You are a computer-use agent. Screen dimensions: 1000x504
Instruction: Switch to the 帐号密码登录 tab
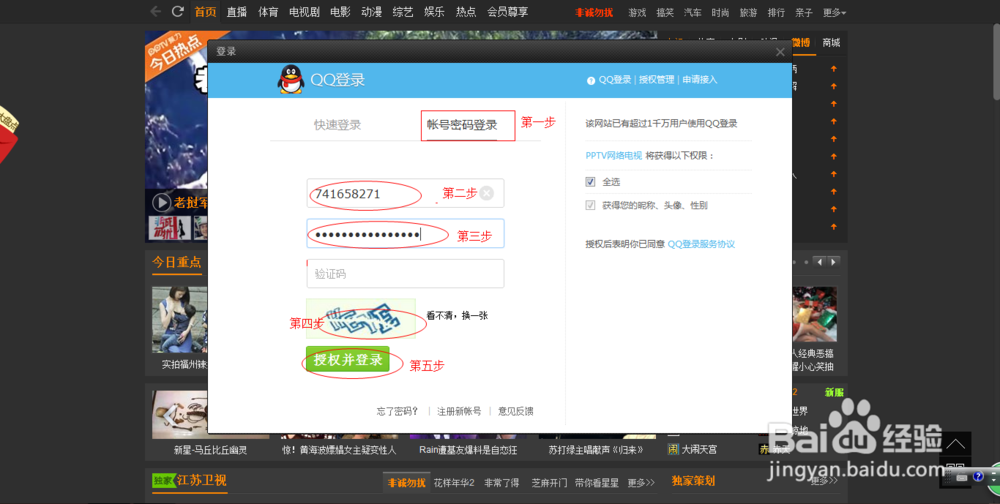tap(462, 125)
